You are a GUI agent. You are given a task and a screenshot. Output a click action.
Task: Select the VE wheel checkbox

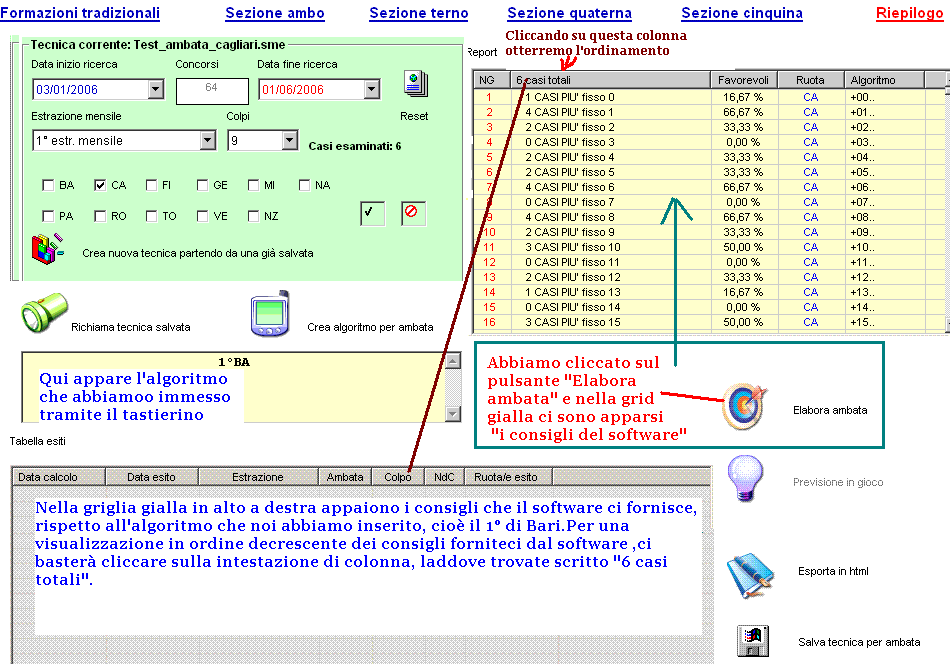202,216
